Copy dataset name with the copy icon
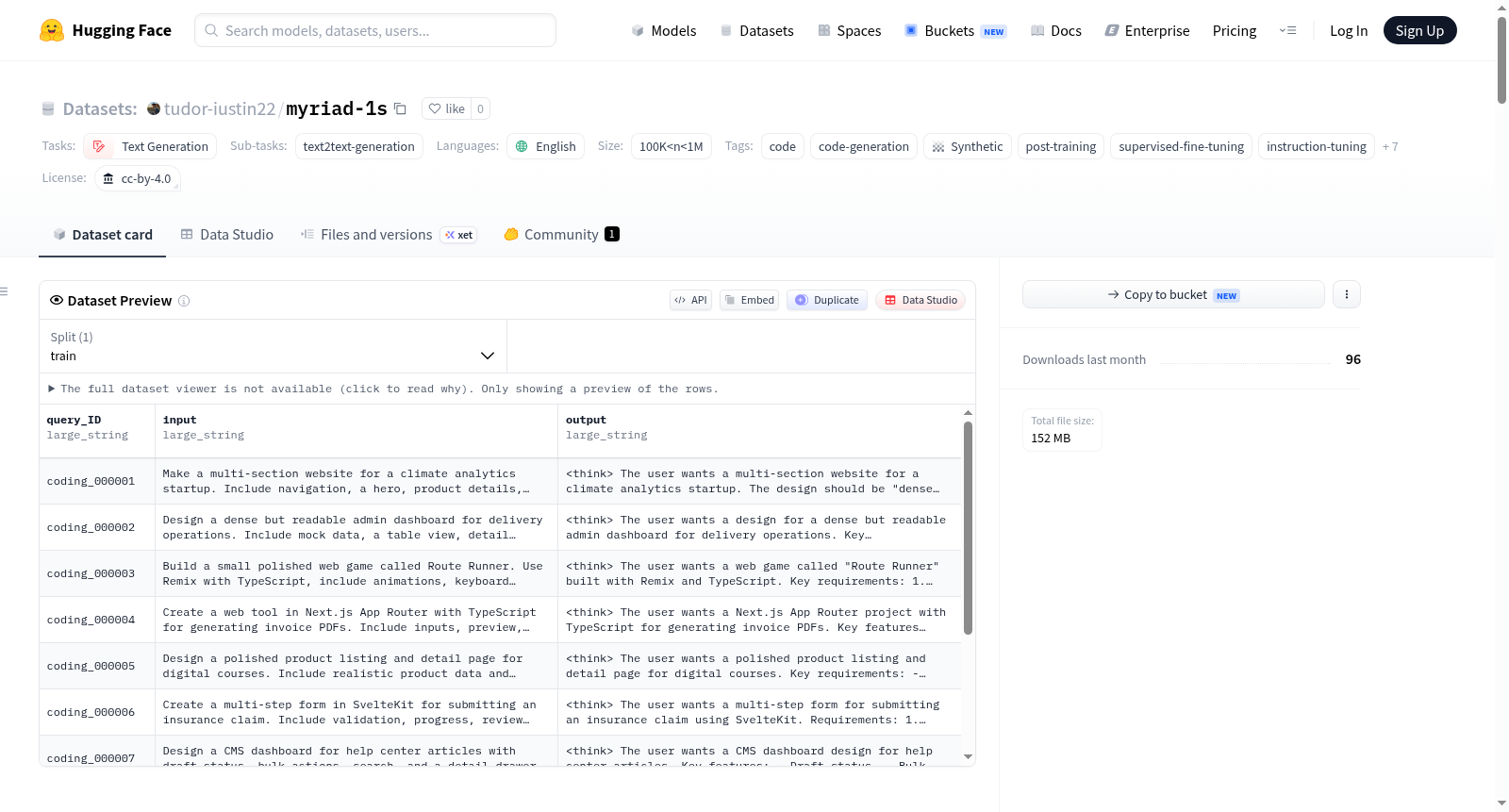Viewport: 1509px width, 812px height. (400, 108)
